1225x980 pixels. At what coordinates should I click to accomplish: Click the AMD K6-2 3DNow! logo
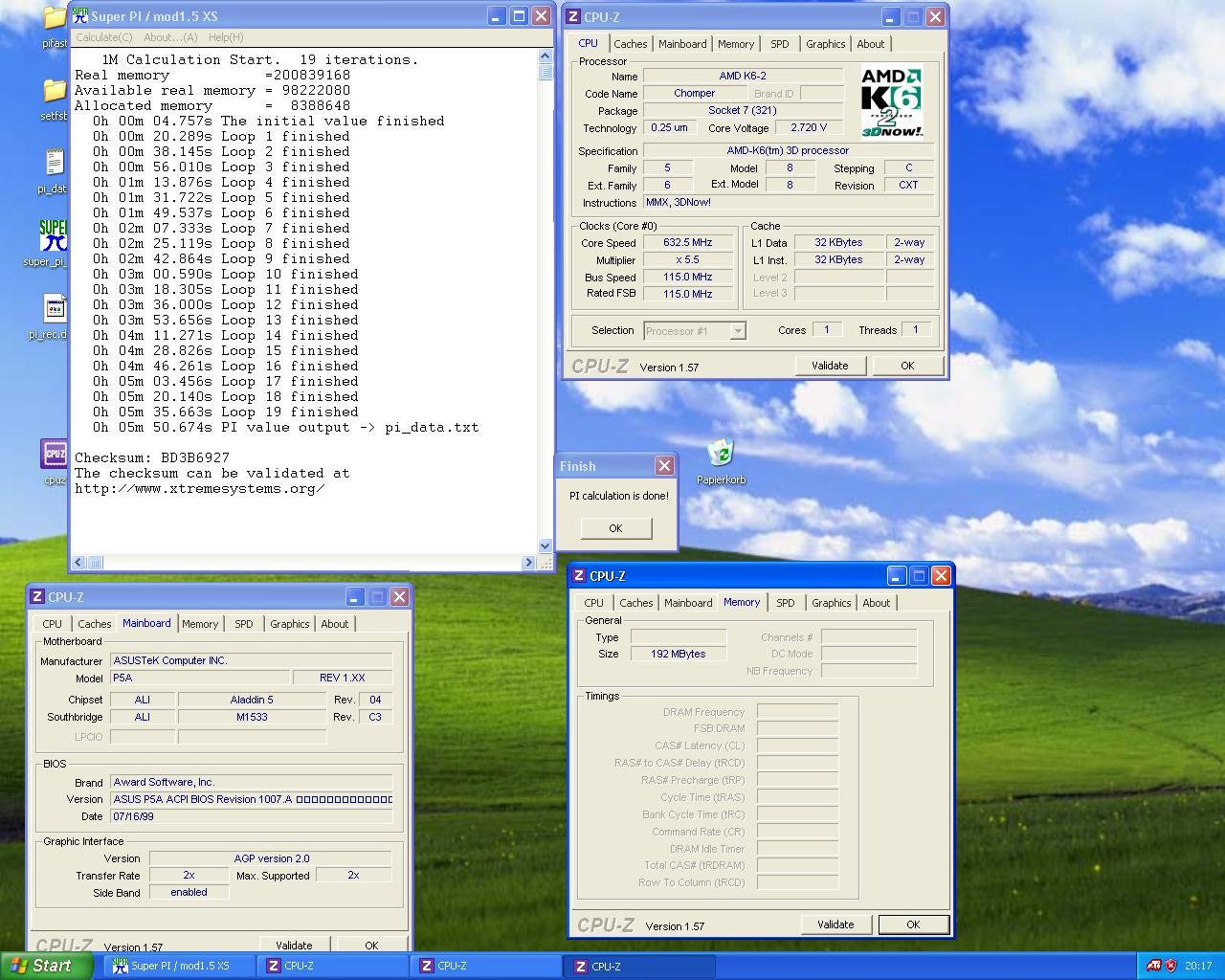pyautogui.click(x=892, y=101)
